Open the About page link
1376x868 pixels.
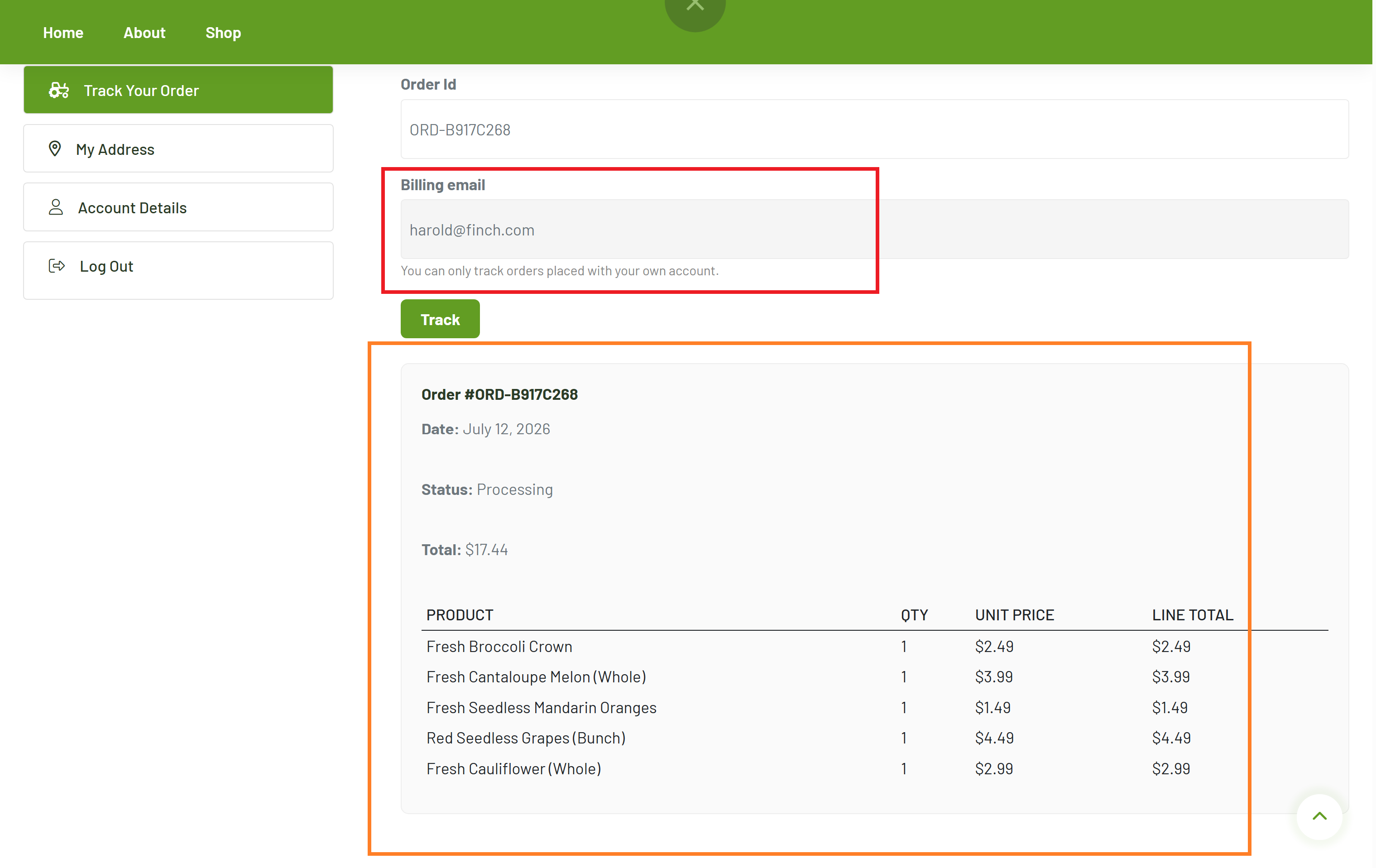pos(144,33)
